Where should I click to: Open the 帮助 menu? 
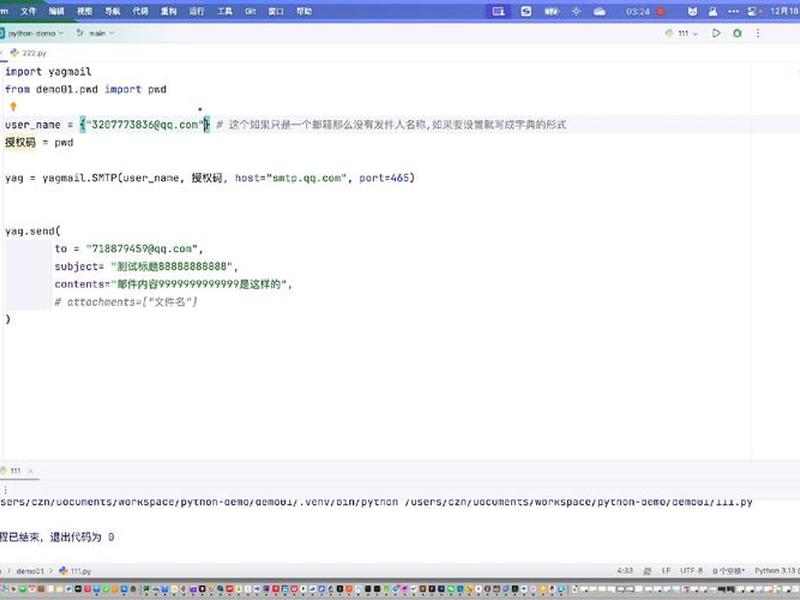(x=304, y=11)
